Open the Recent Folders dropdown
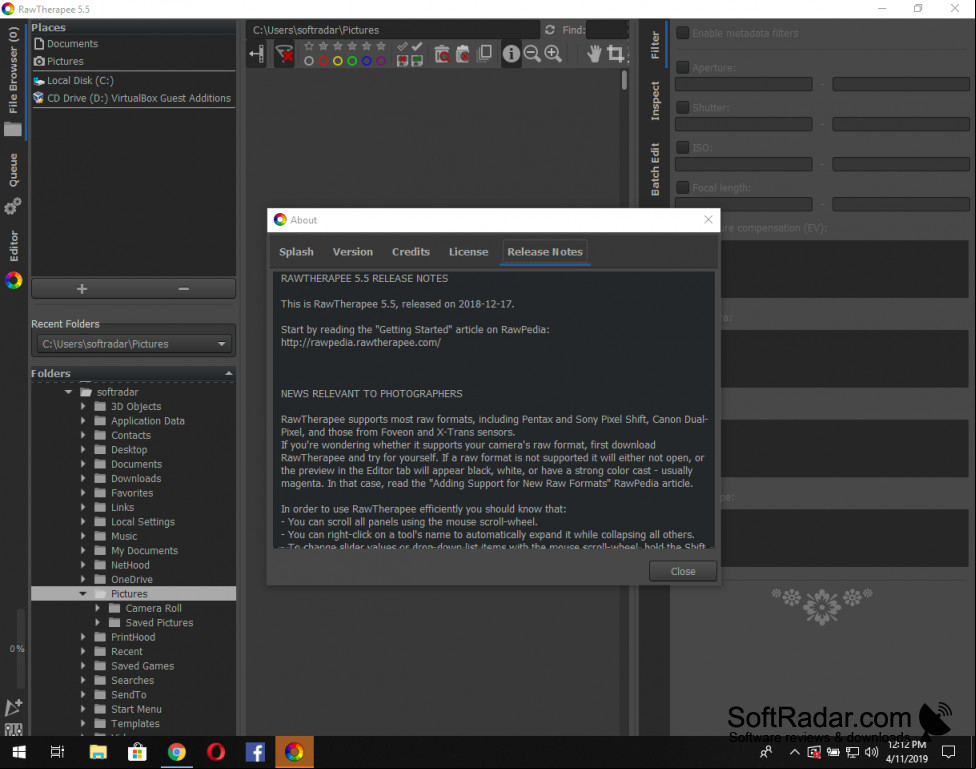976x769 pixels. (x=134, y=344)
